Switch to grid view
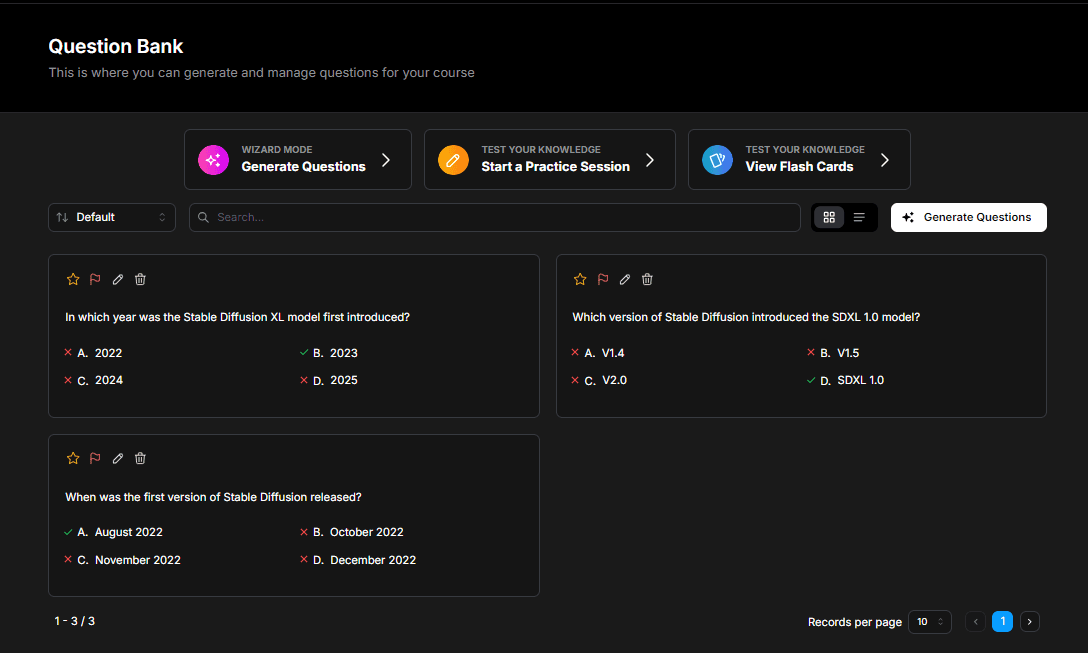Screen dimensions: 1088x653 click(x=829, y=217)
